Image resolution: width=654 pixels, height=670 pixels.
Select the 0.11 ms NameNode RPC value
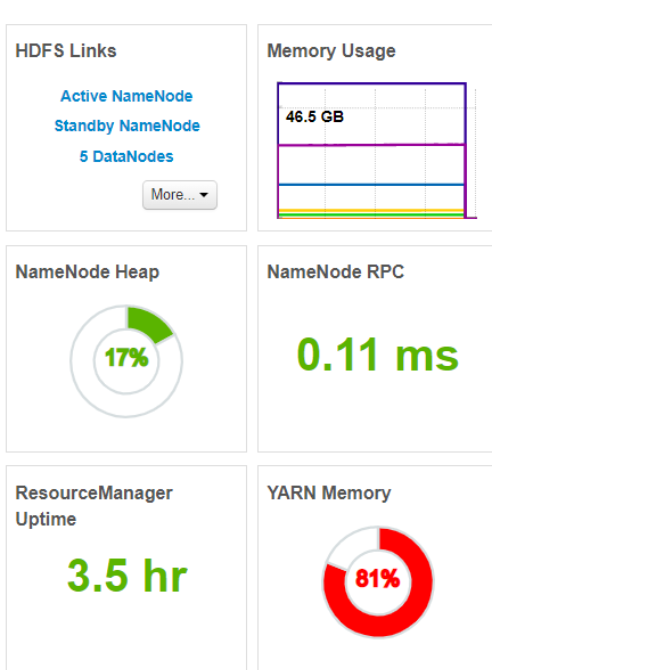coord(378,355)
